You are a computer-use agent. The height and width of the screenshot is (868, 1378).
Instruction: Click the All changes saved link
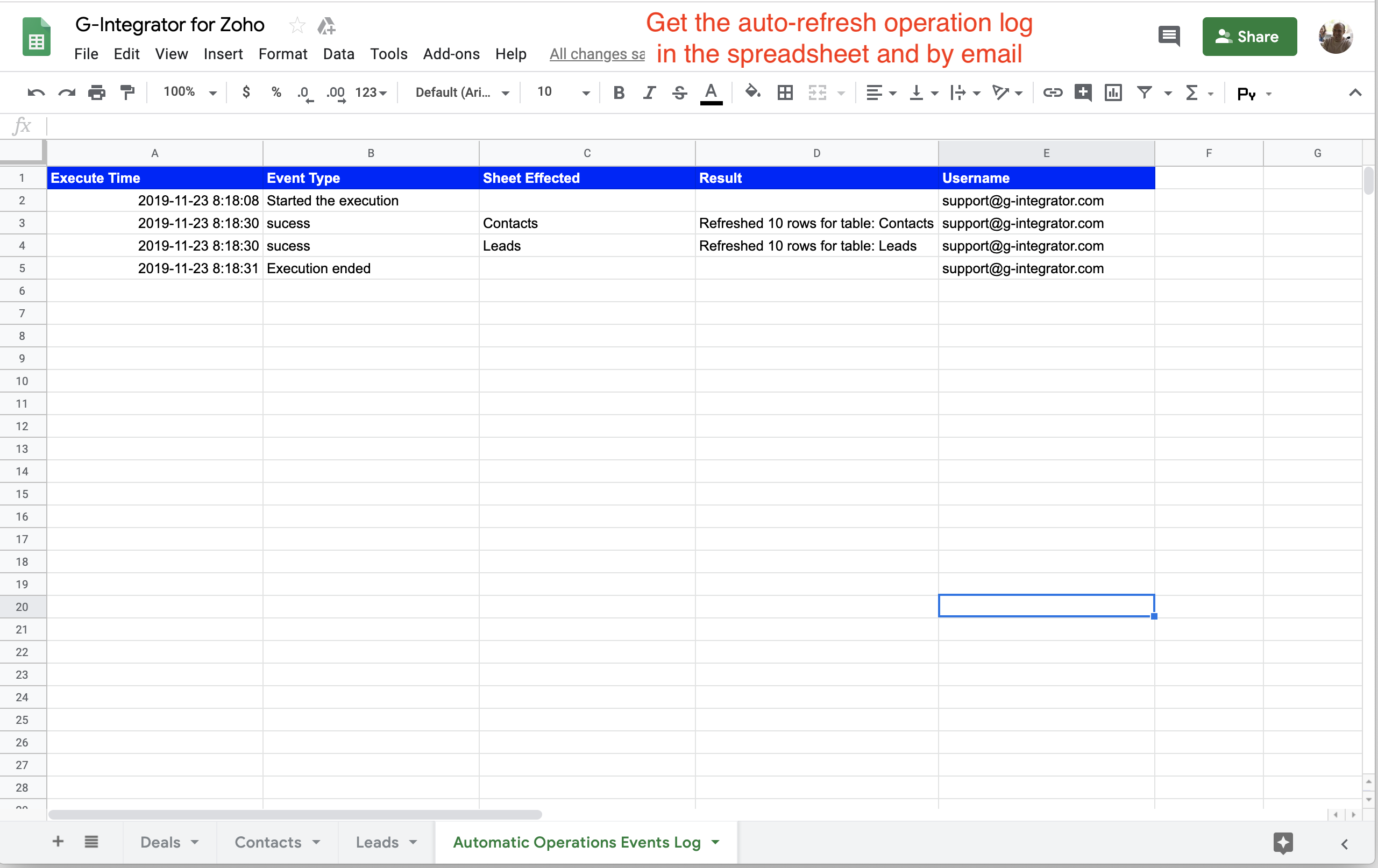coord(597,54)
